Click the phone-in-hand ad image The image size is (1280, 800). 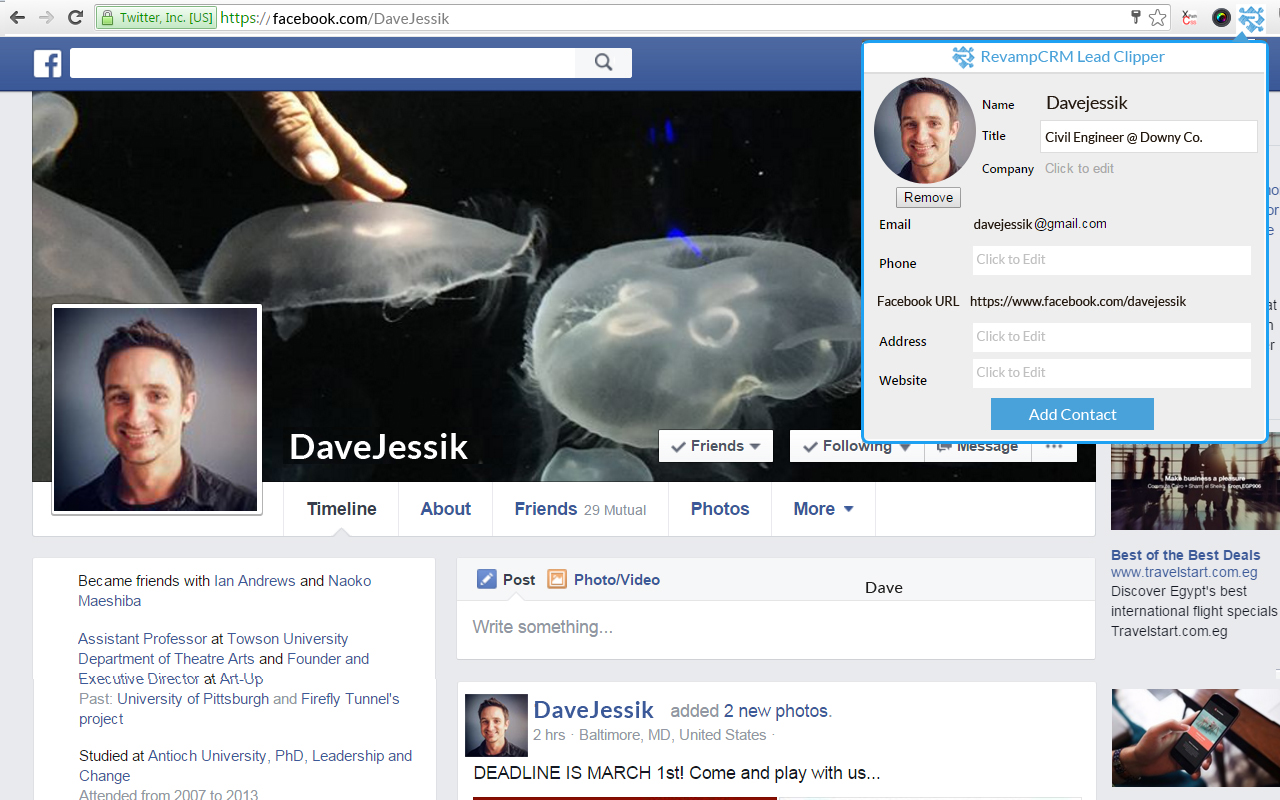1195,737
